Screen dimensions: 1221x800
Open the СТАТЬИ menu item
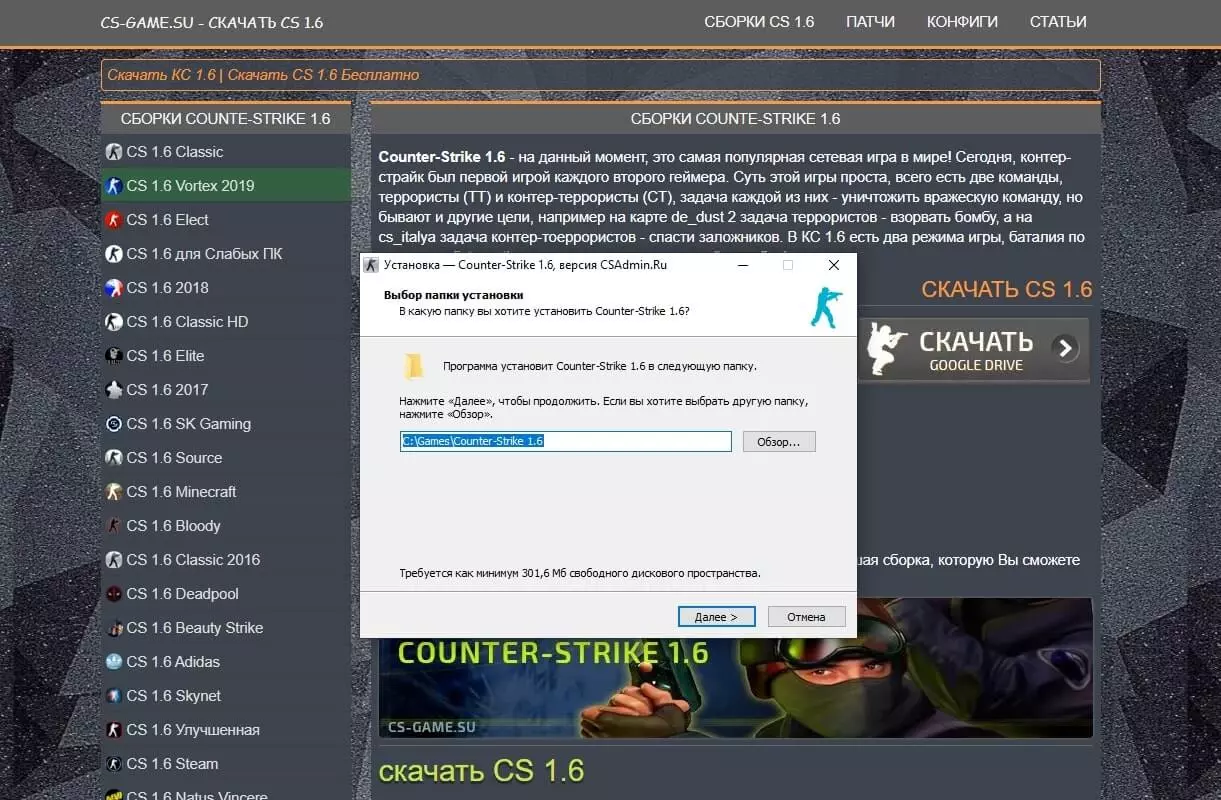[1058, 22]
